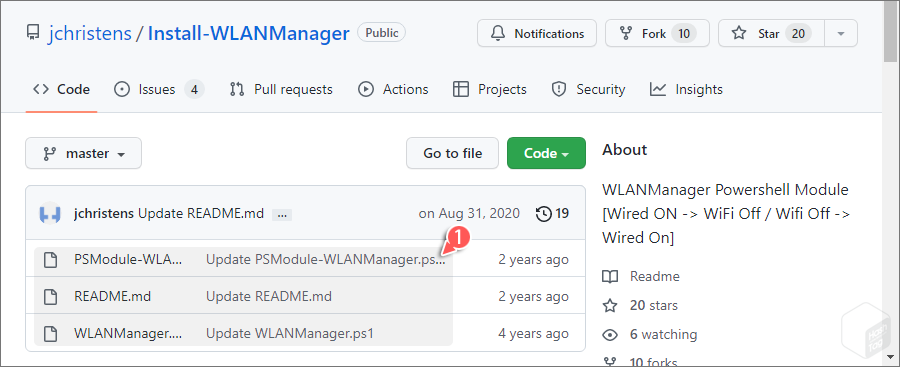
Task: Open the Security tab
Action: coord(588,90)
